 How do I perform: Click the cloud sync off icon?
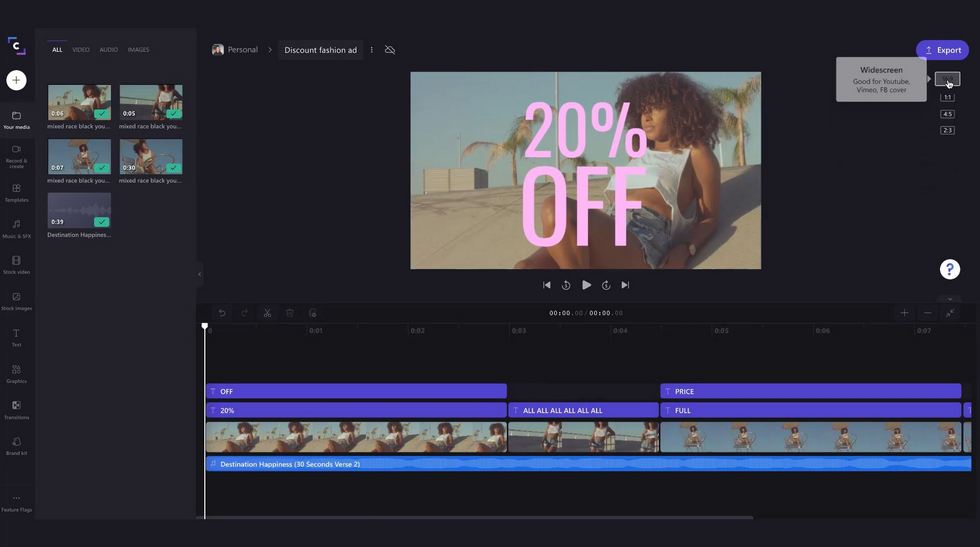click(x=390, y=50)
